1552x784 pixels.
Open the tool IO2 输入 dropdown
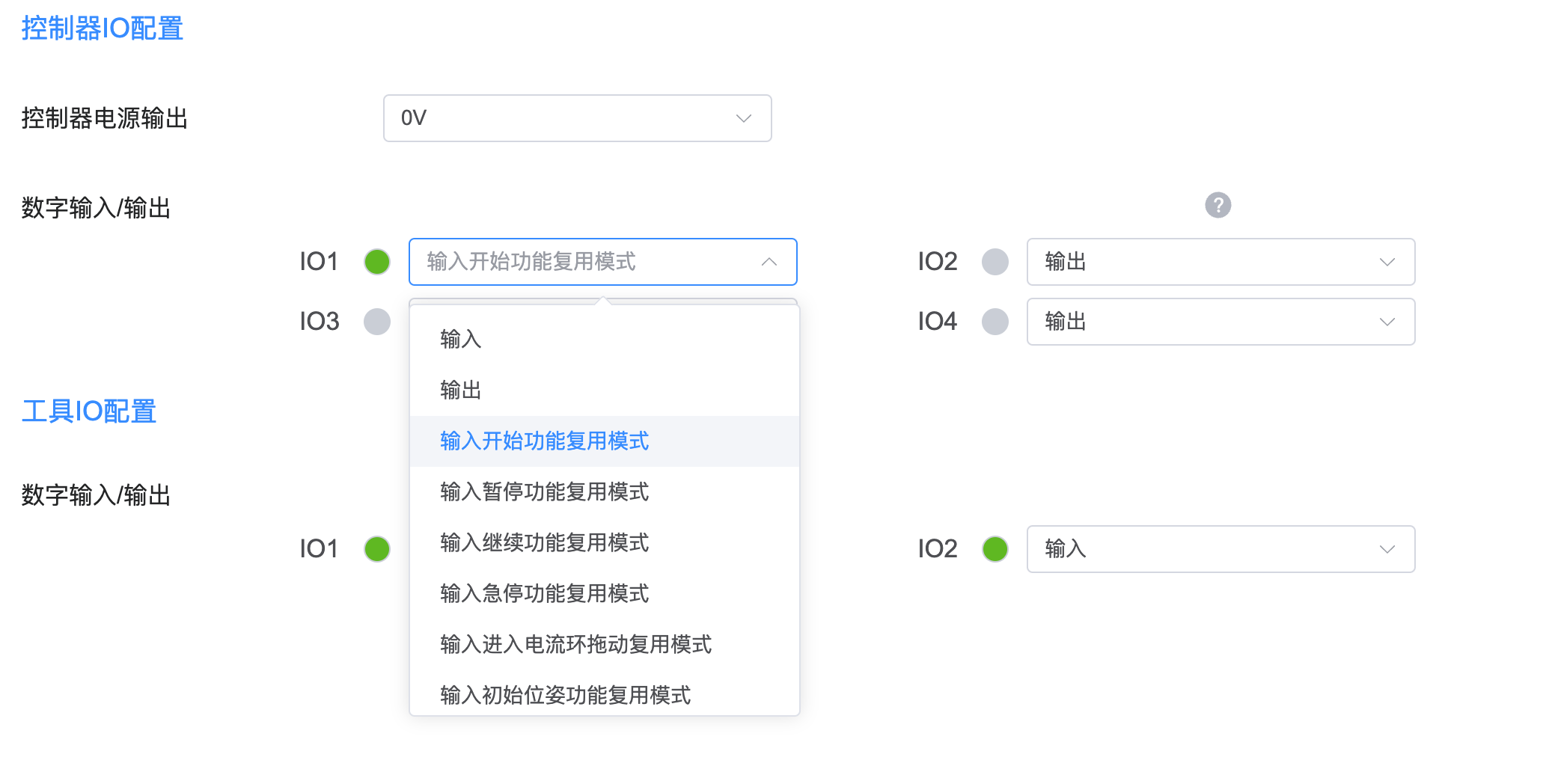1220,549
